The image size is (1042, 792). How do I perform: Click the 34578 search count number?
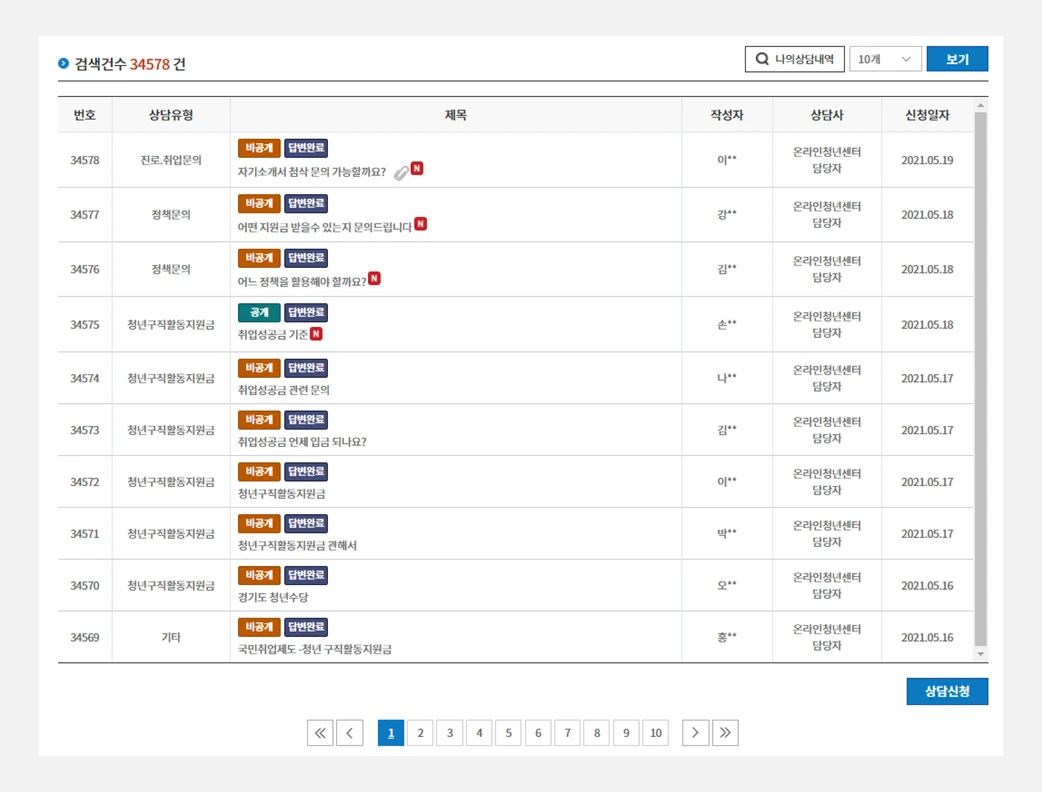point(150,64)
